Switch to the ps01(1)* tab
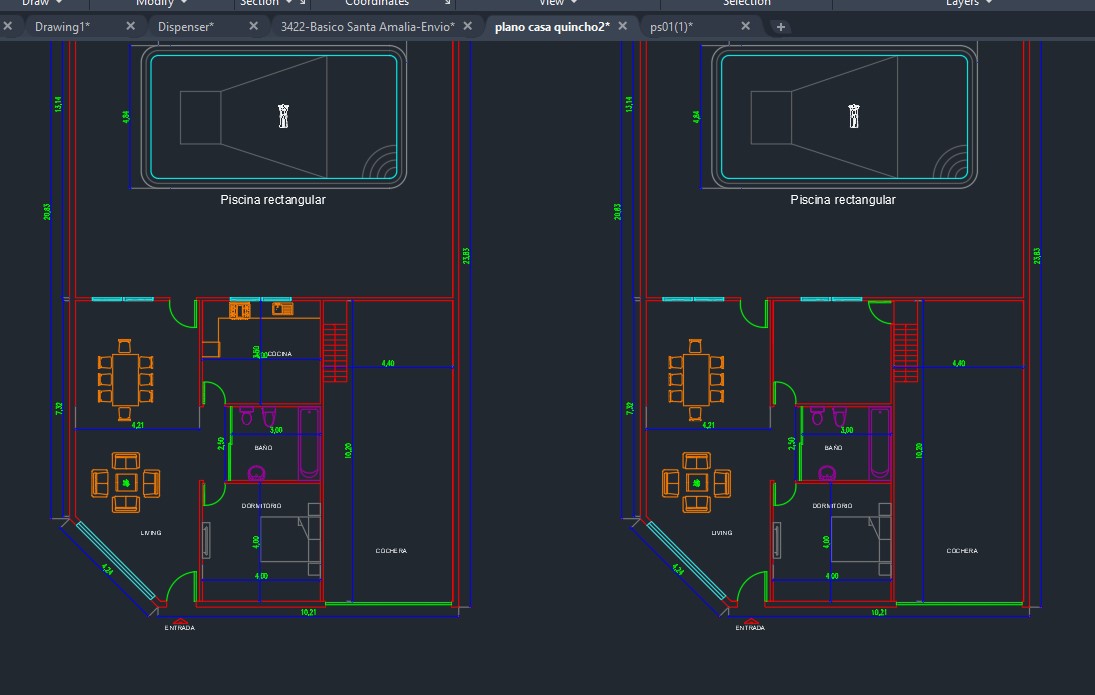1095x695 pixels. pos(671,26)
